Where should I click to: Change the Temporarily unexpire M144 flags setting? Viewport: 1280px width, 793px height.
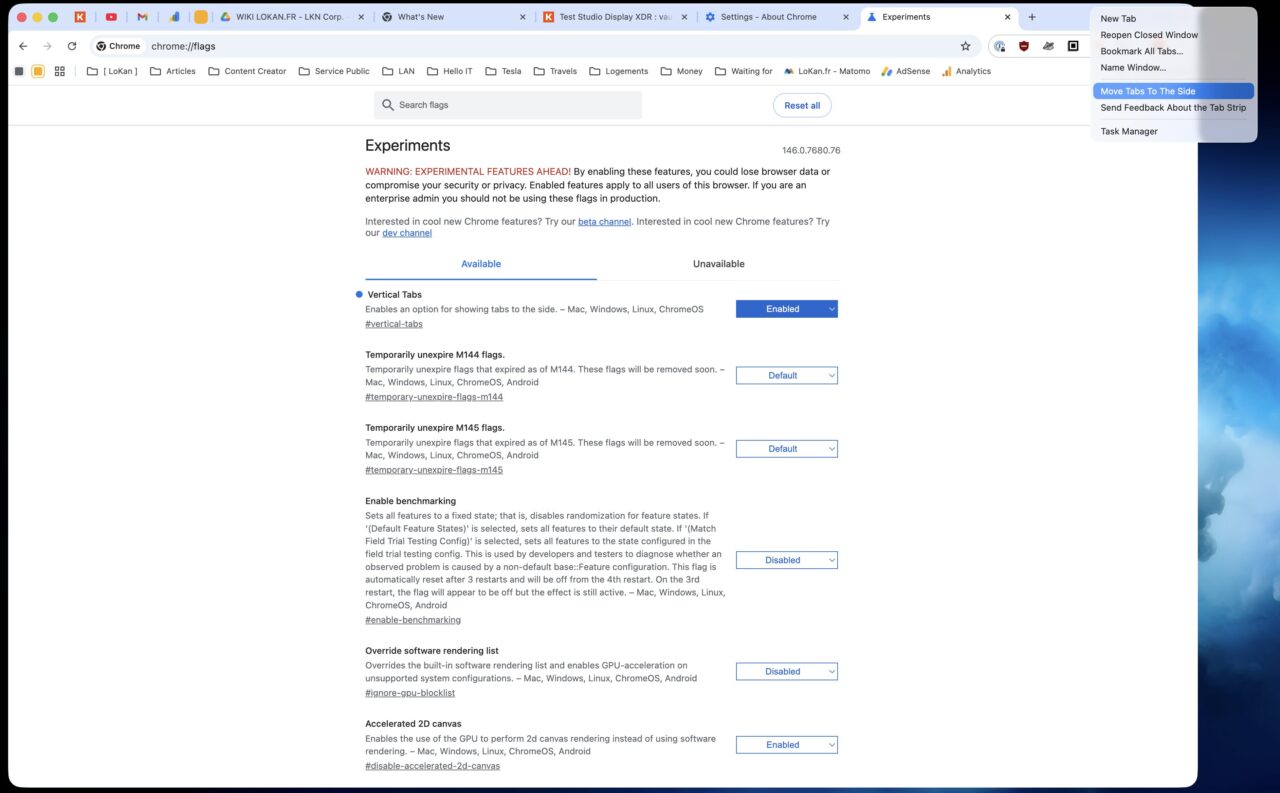click(x=786, y=375)
